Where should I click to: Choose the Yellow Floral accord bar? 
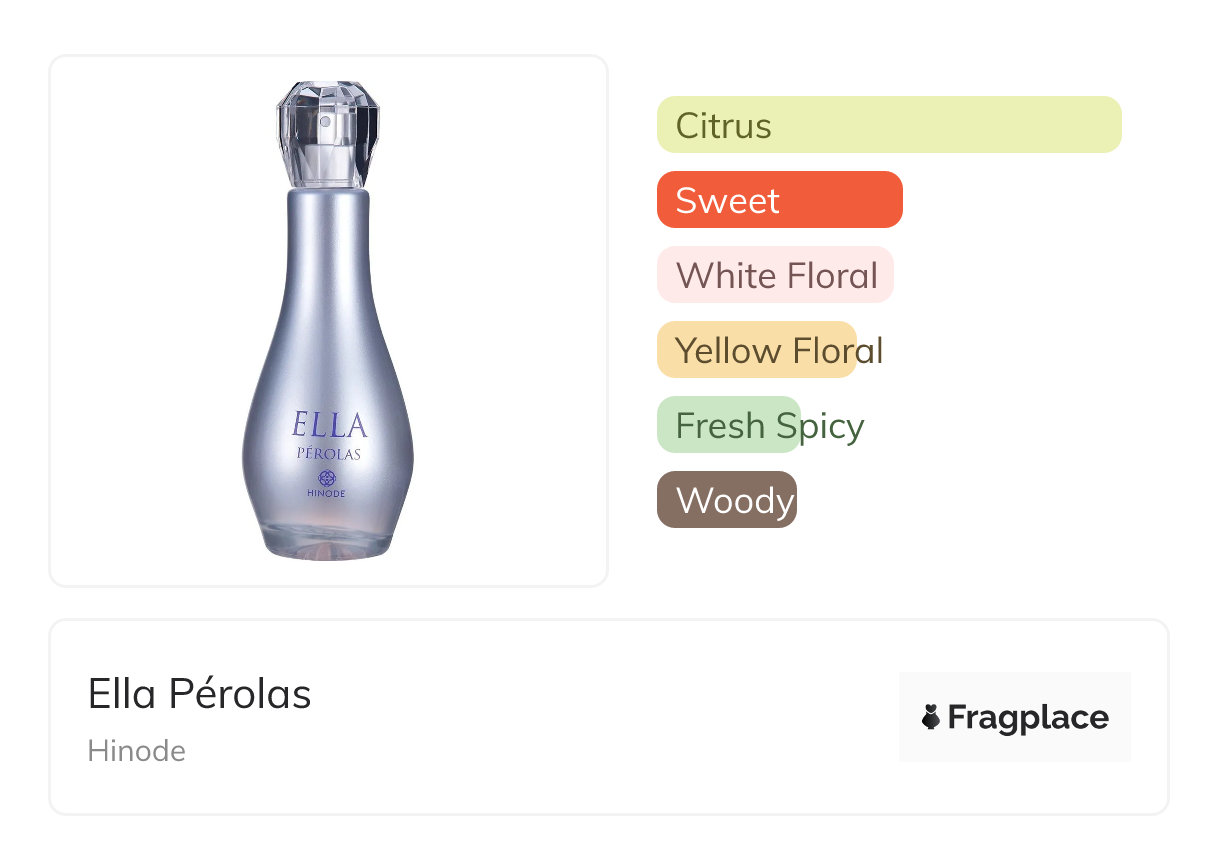tap(757, 350)
